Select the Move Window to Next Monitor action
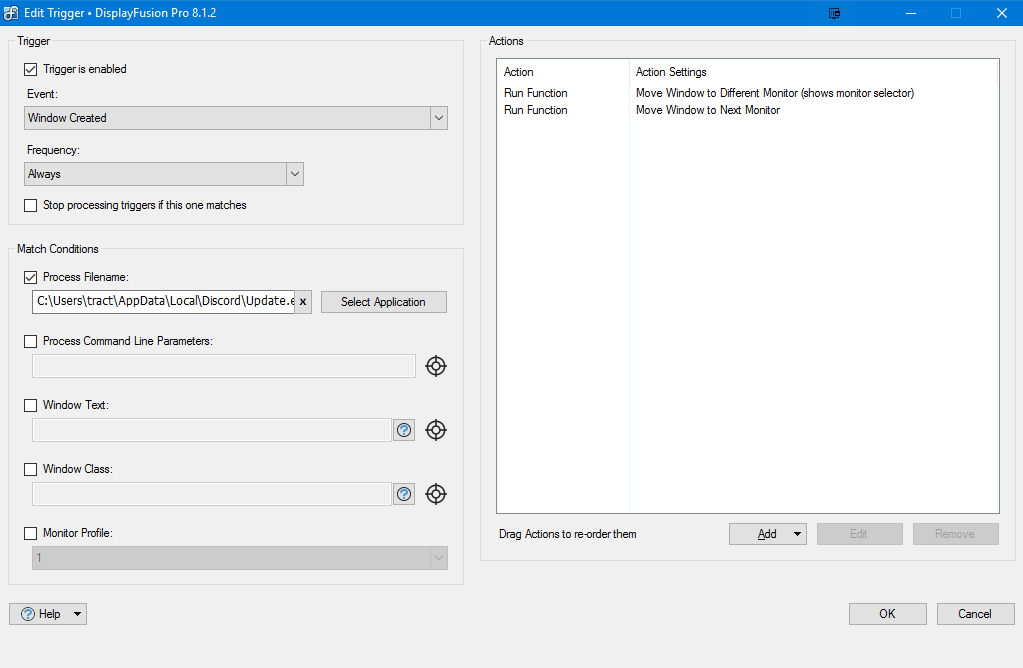Viewport: 1023px width, 668px height. click(x=708, y=110)
